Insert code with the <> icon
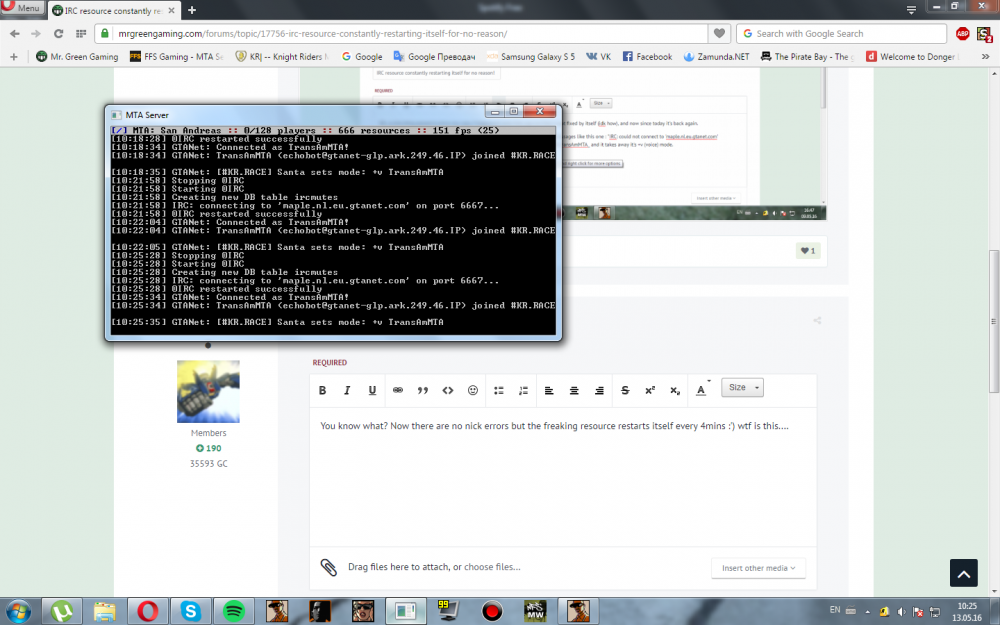 (448, 390)
